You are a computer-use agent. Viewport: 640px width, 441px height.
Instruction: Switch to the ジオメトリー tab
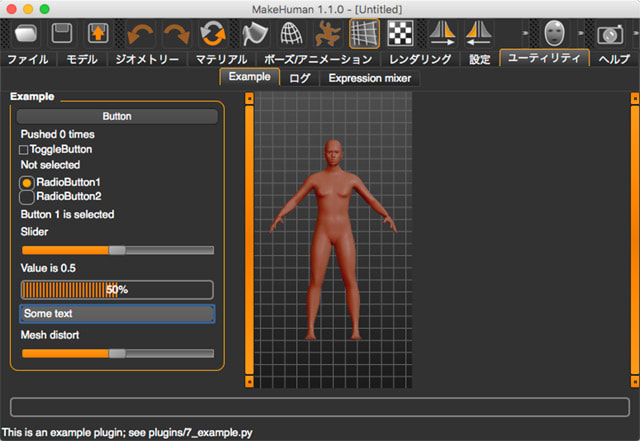[147, 59]
